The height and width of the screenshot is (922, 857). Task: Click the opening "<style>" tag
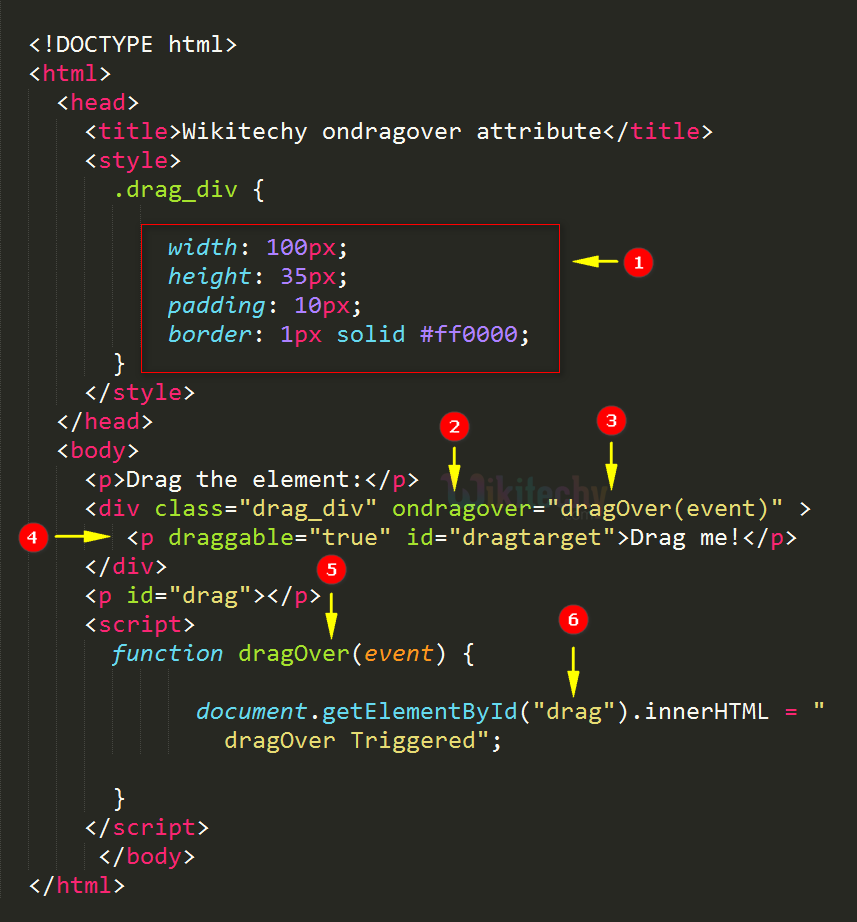tap(133, 161)
